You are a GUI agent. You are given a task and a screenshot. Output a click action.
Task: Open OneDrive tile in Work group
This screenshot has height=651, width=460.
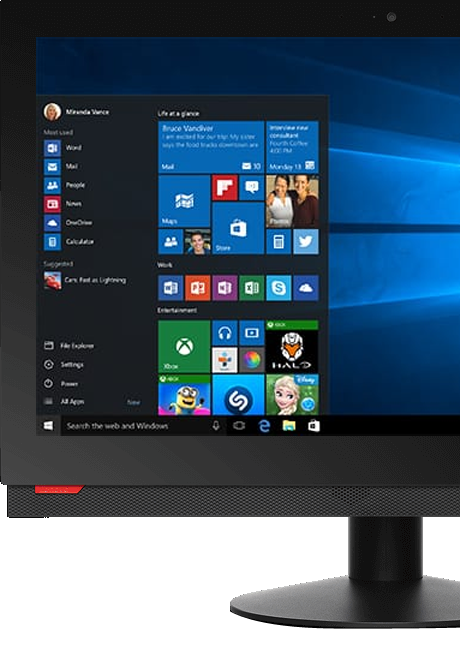(306, 287)
